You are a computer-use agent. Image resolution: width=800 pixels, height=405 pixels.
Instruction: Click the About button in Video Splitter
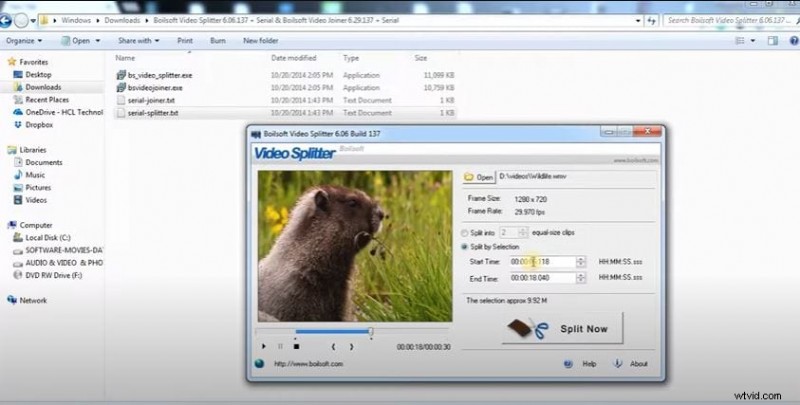pos(631,364)
